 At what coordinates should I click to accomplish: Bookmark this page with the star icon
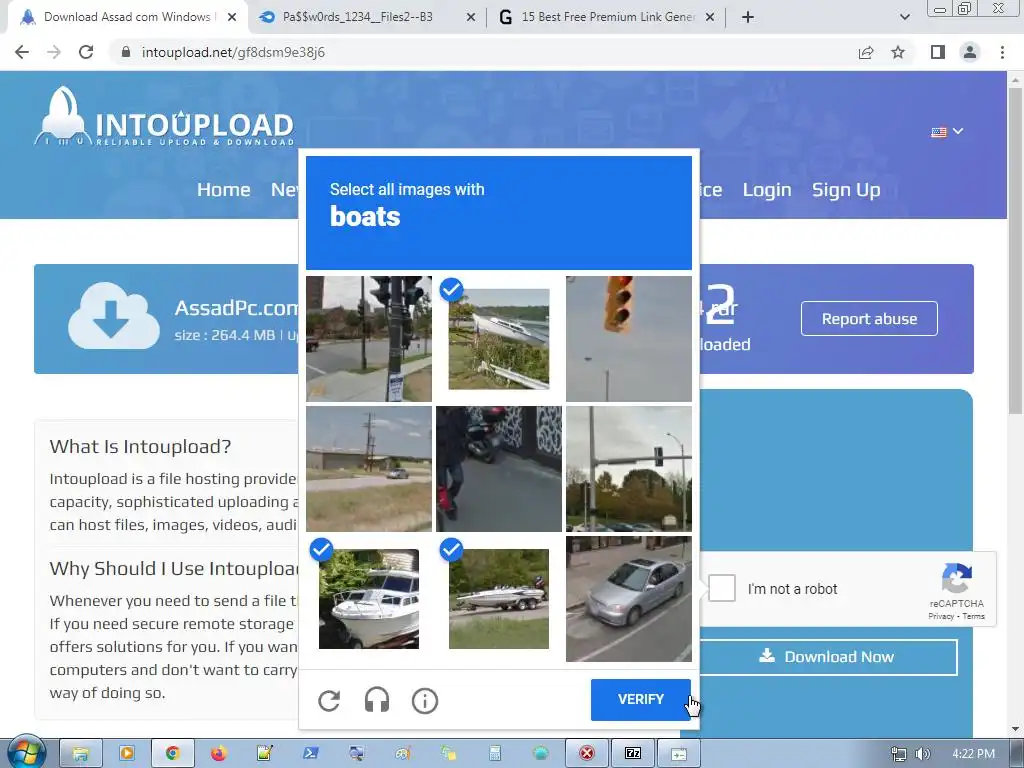click(x=898, y=52)
